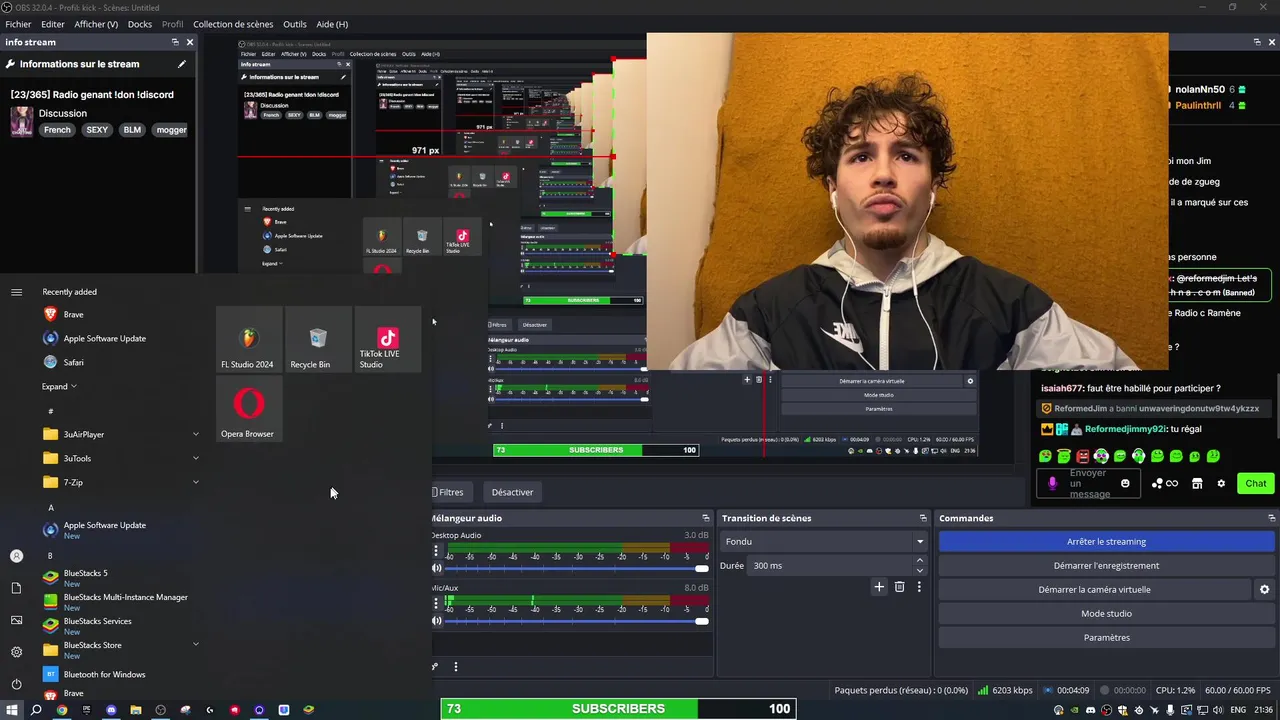Viewport: 1280px width, 720px height.
Task: Expand the 3uAirPlayer folder
Action: pos(120,434)
